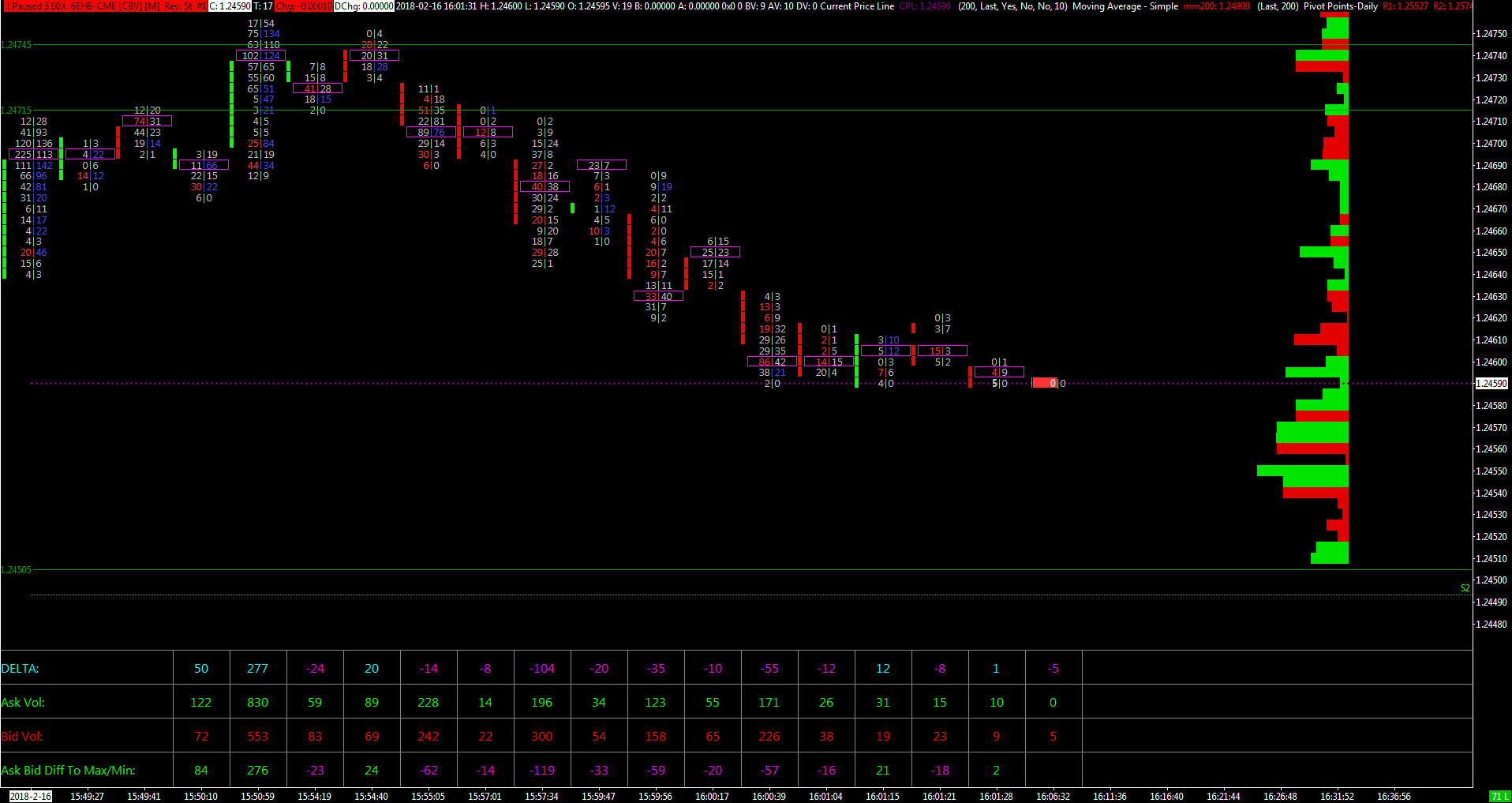This screenshot has height=803, width=1512.
Task: Click the 16:00:39 time axis label
Action: point(769,797)
